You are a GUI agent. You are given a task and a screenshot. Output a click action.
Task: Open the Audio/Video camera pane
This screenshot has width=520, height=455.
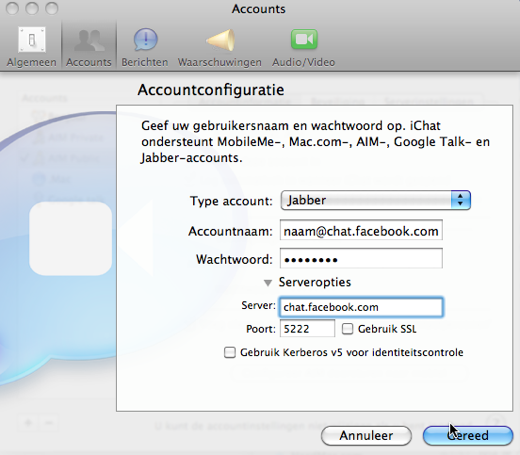(x=304, y=47)
